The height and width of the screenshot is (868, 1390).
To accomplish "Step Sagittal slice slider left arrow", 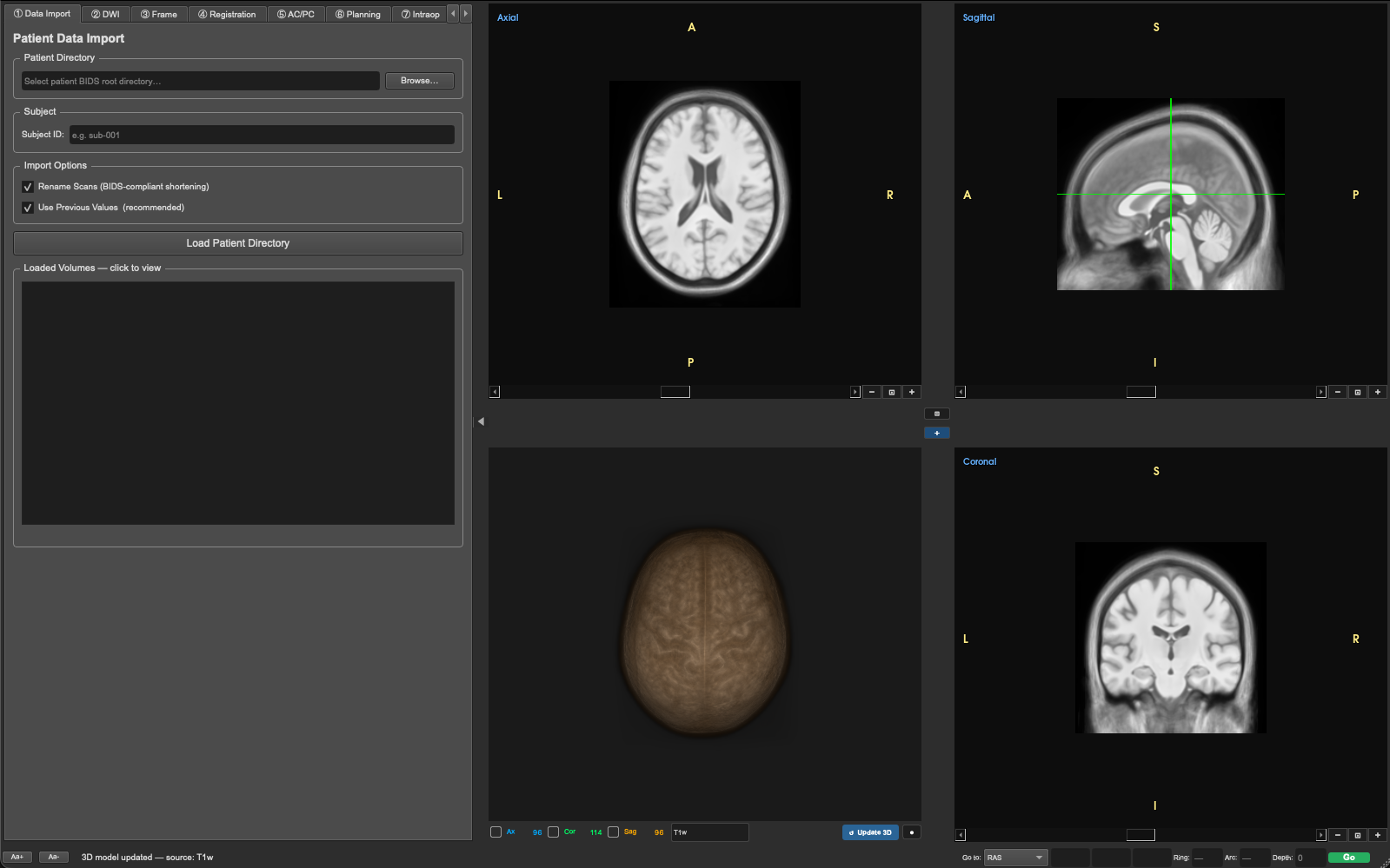I will (961, 392).
